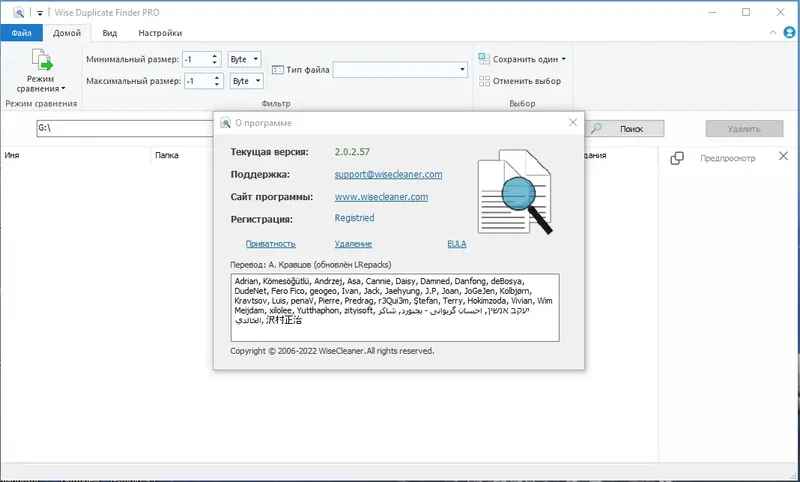Decrease the Максимальный размер value
The height and width of the screenshot is (482, 800).
pos(216,84)
